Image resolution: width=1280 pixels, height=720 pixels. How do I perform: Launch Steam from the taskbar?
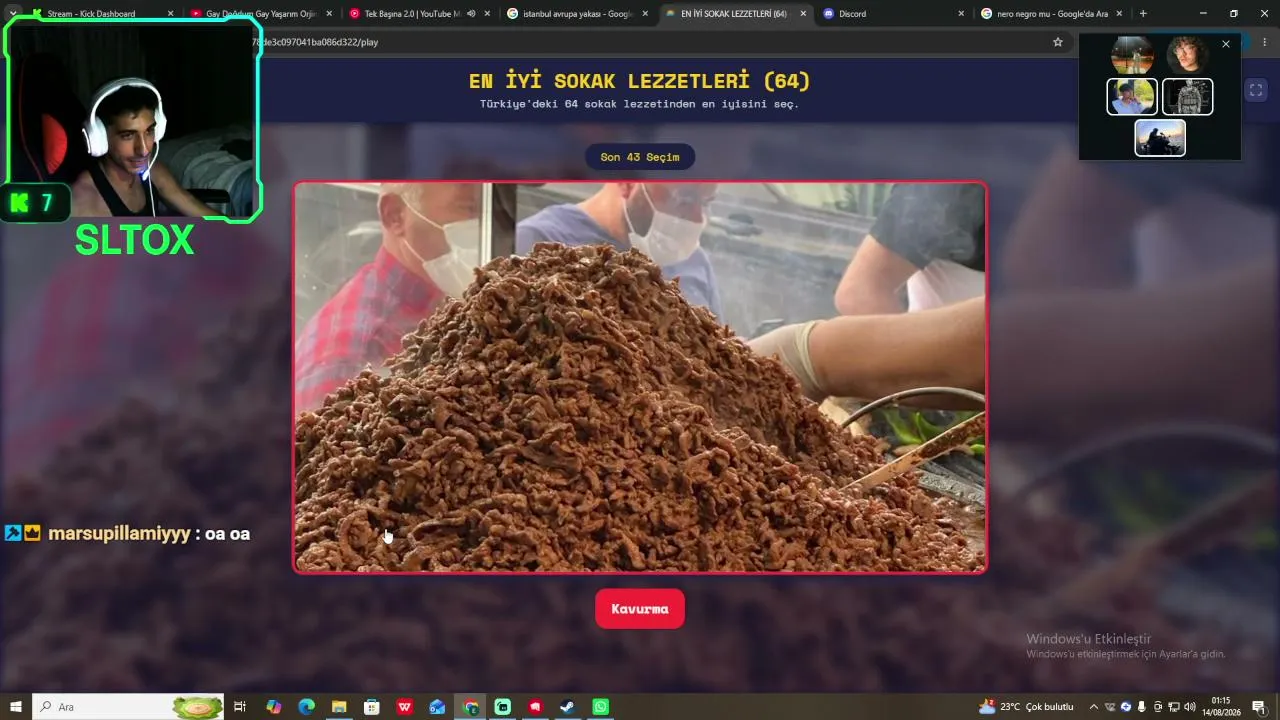(567, 707)
